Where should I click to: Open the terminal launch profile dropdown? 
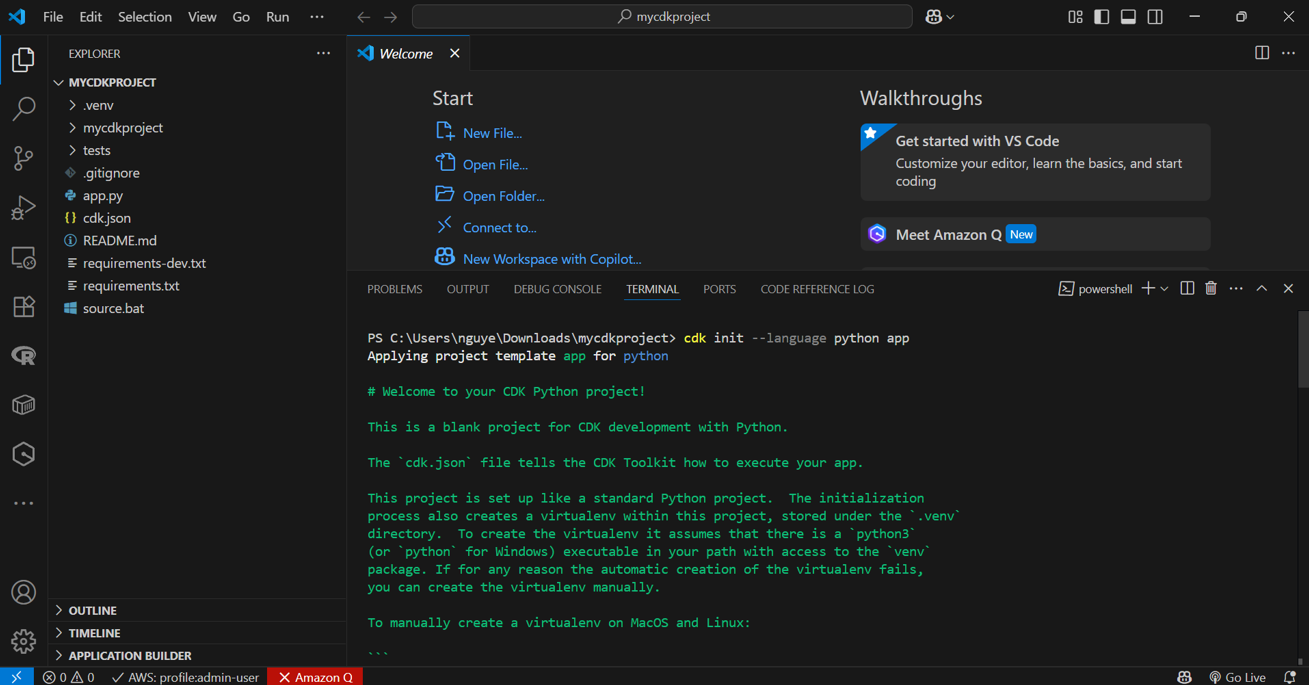[1166, 288]
